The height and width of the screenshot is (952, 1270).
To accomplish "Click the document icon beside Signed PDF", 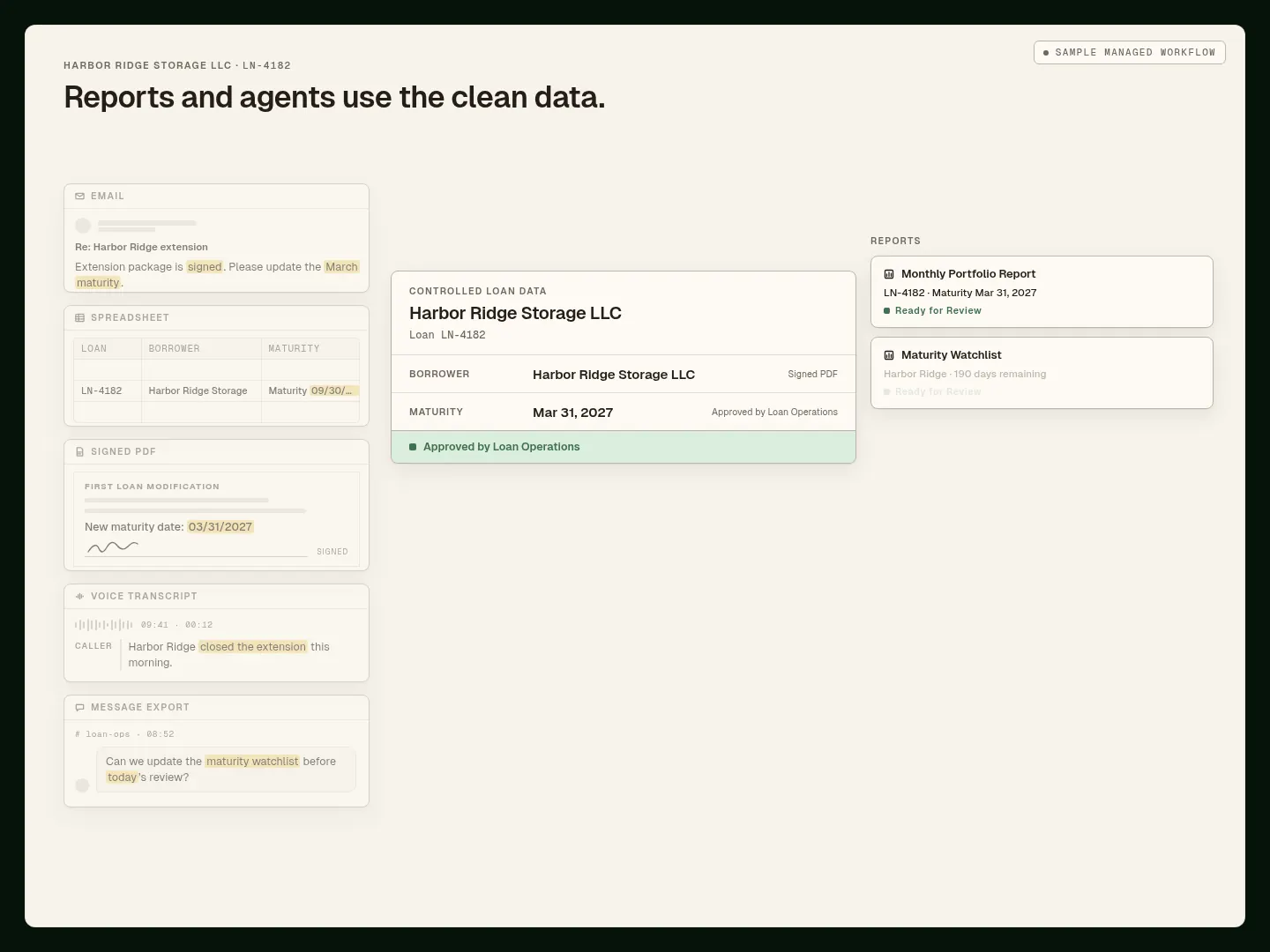I will tap(80, 451).
